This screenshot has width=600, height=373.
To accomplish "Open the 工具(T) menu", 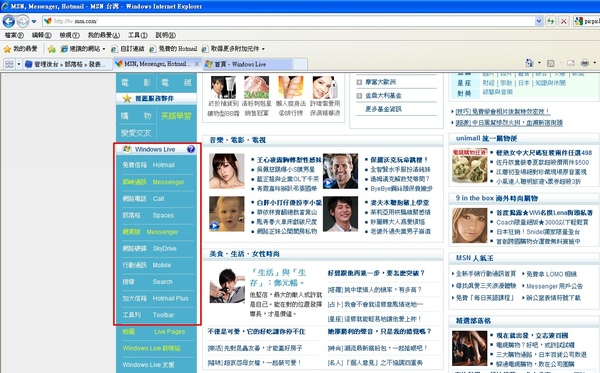I will click(x=138, y=35).
